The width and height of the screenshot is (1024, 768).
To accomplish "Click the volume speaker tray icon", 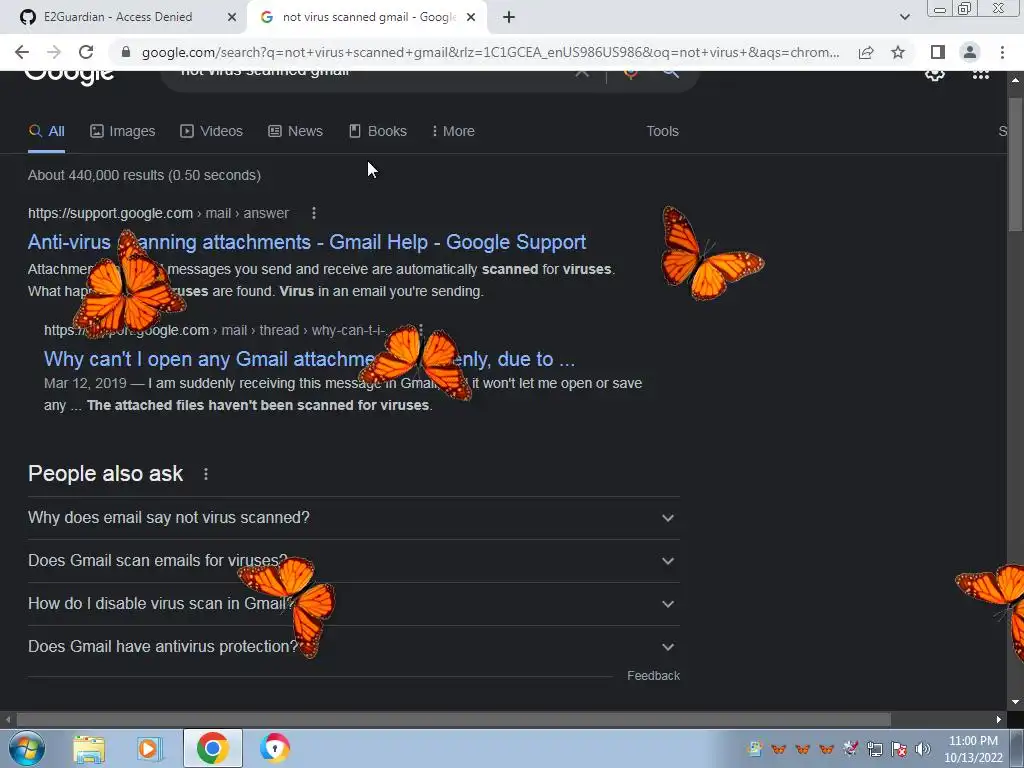I will pyautogui.click(x=923, y=749).
